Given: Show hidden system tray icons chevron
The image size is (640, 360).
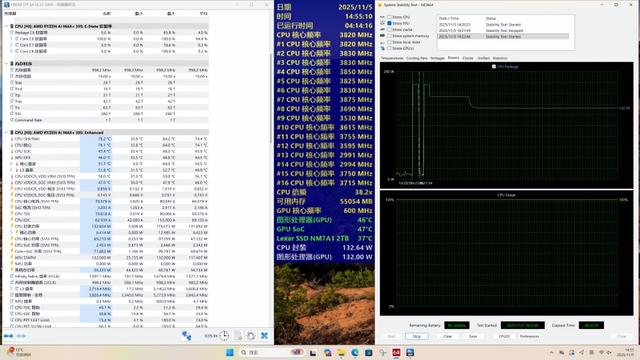Looking at the screenshot, I should 552,352.
